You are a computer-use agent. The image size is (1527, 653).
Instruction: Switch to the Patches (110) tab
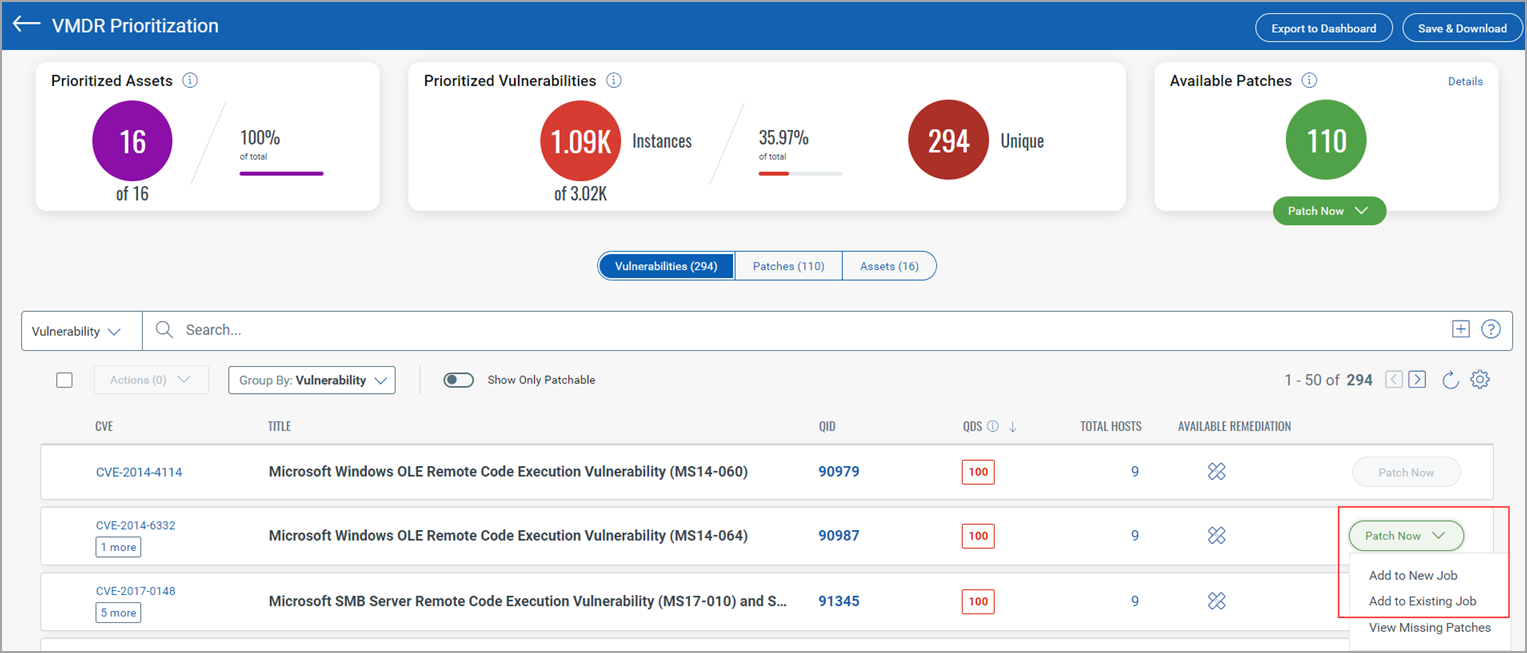pyautogui.click(x=788, y=265)
